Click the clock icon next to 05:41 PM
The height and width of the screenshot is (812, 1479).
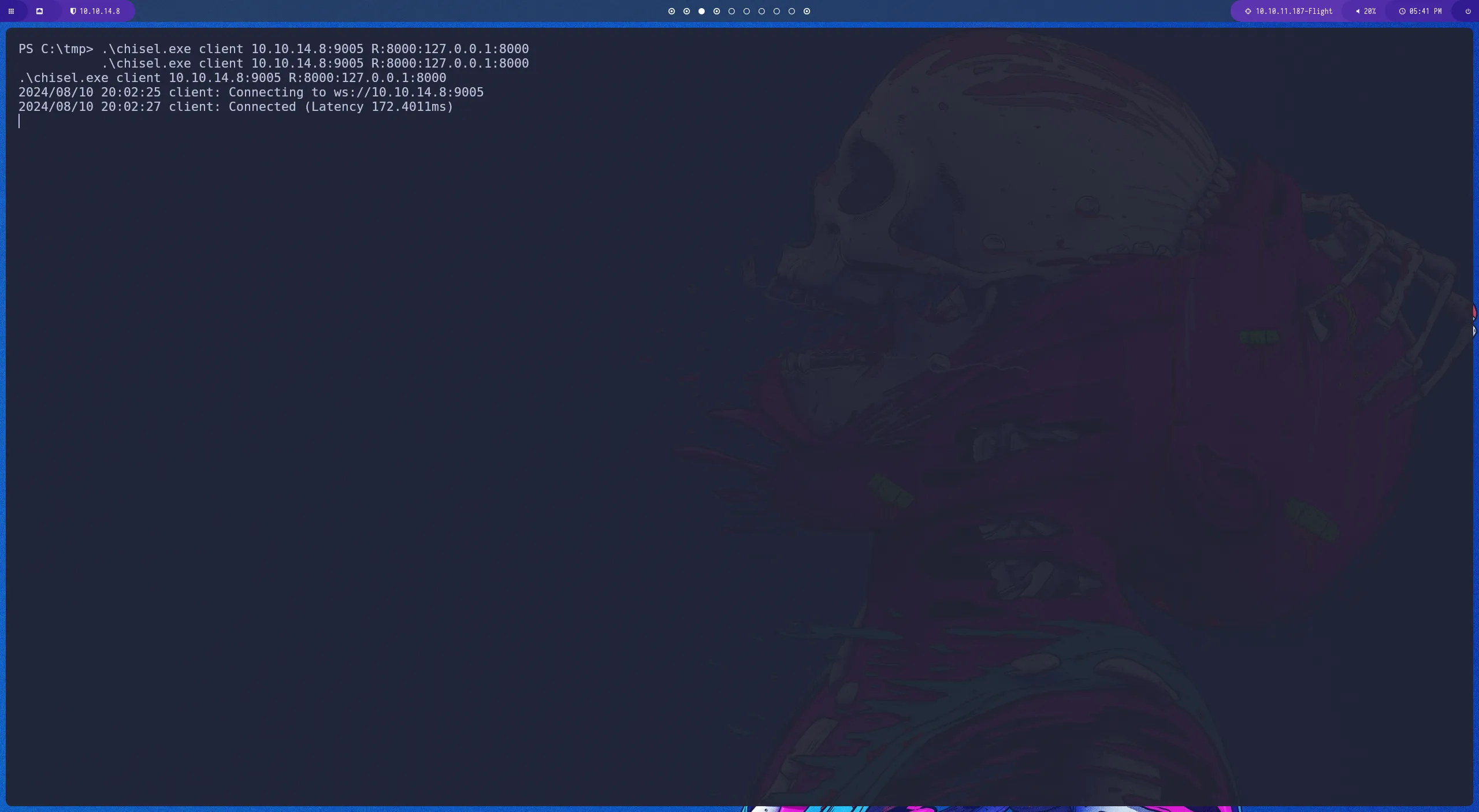tap(1402, 11)
